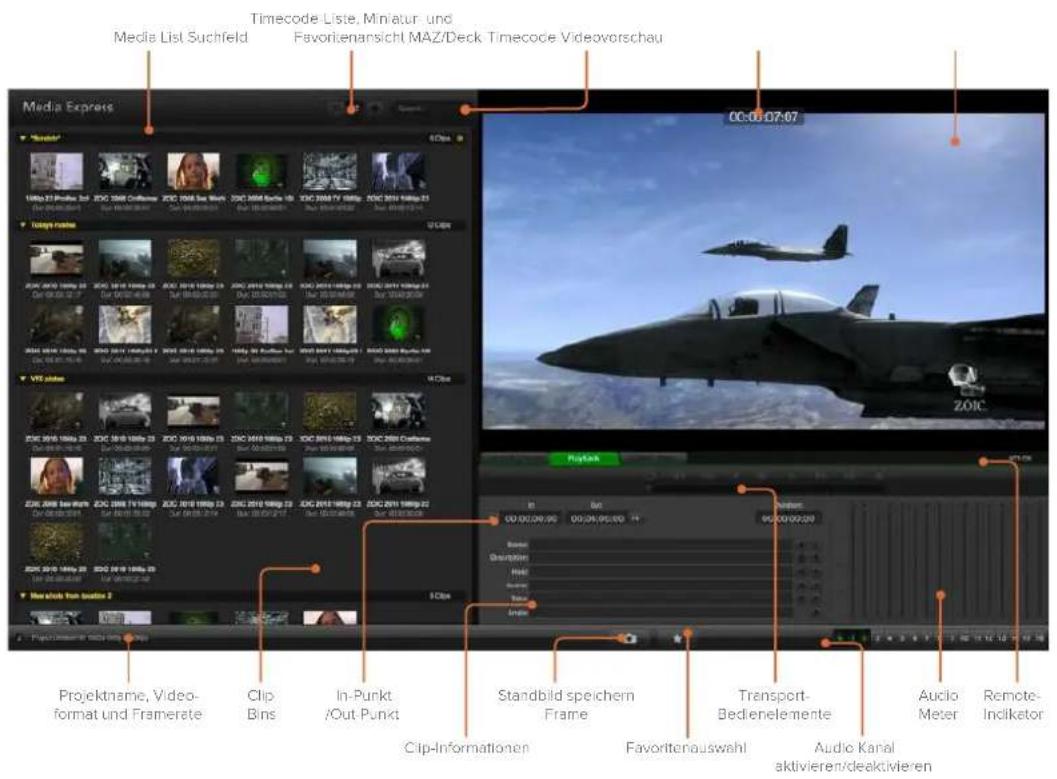Viewport: 1057px width, 779px height.
Task: Click the remote indicator at panel's right edge
Action: click(1021, 458)
